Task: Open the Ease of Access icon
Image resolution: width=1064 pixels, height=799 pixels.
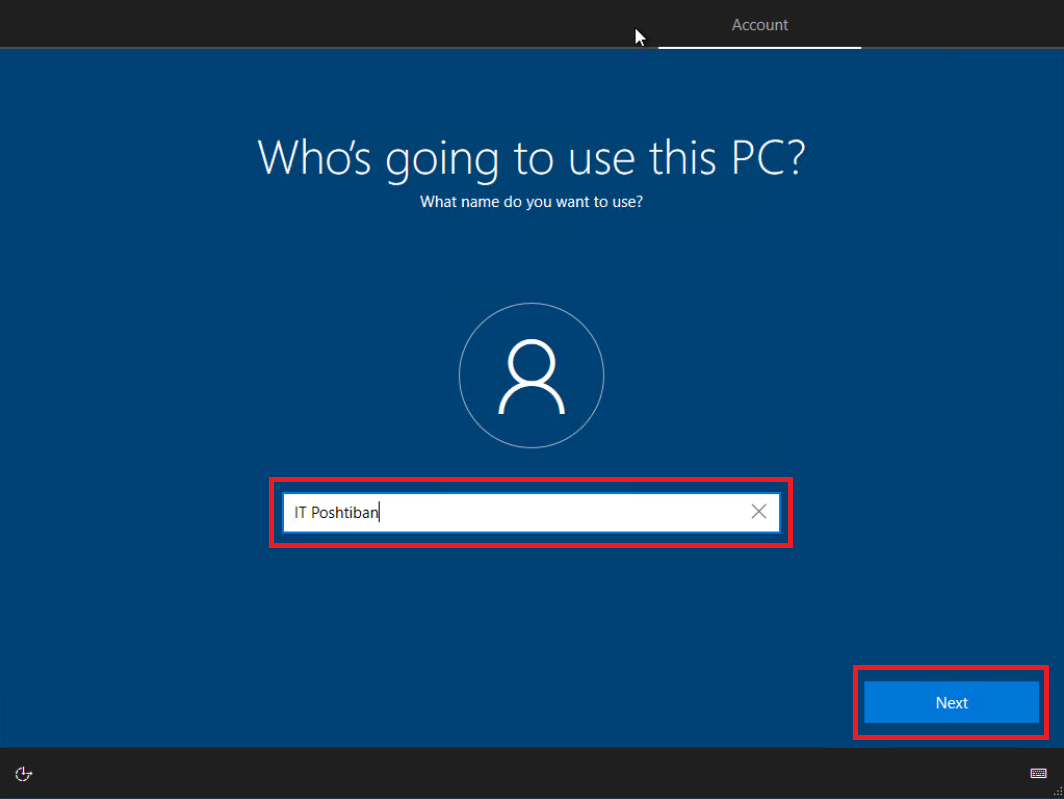Action: click(x=24, y=773)
